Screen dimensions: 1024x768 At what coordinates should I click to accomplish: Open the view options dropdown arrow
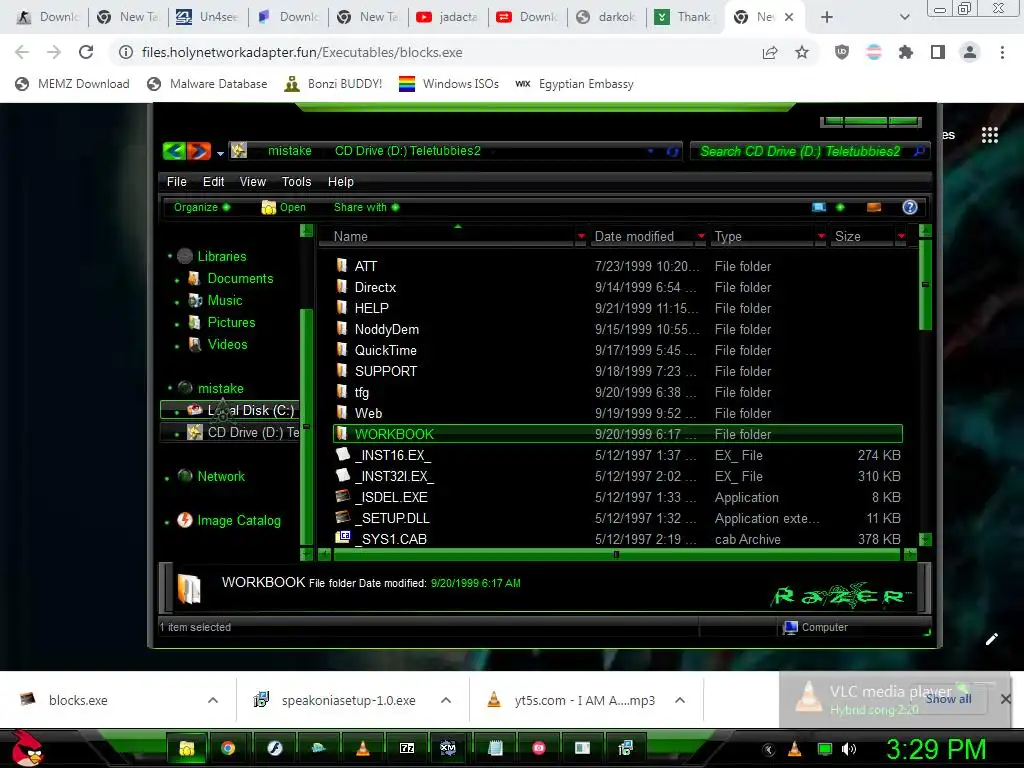840,207
